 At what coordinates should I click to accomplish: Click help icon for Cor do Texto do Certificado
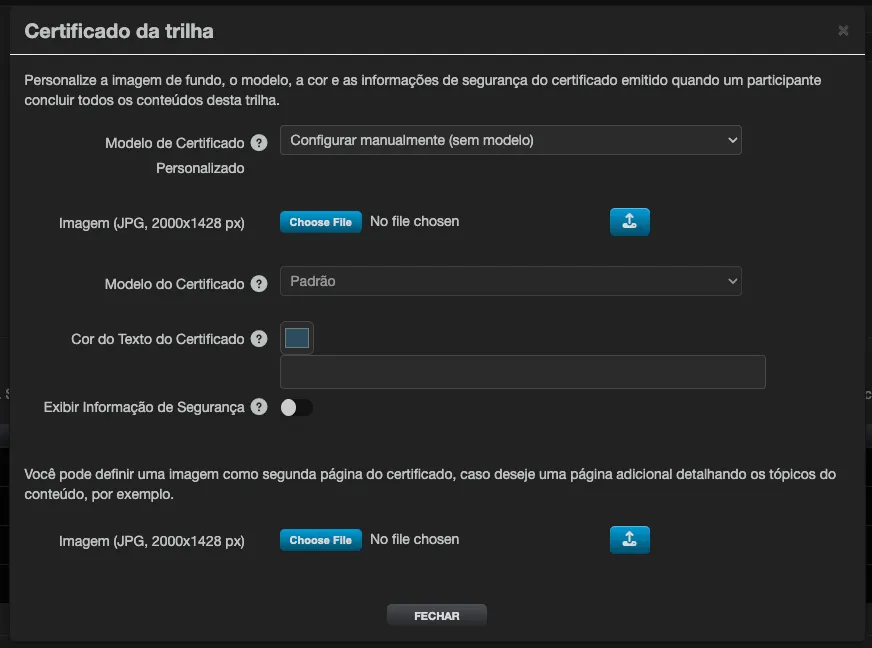tap(259, 339)
